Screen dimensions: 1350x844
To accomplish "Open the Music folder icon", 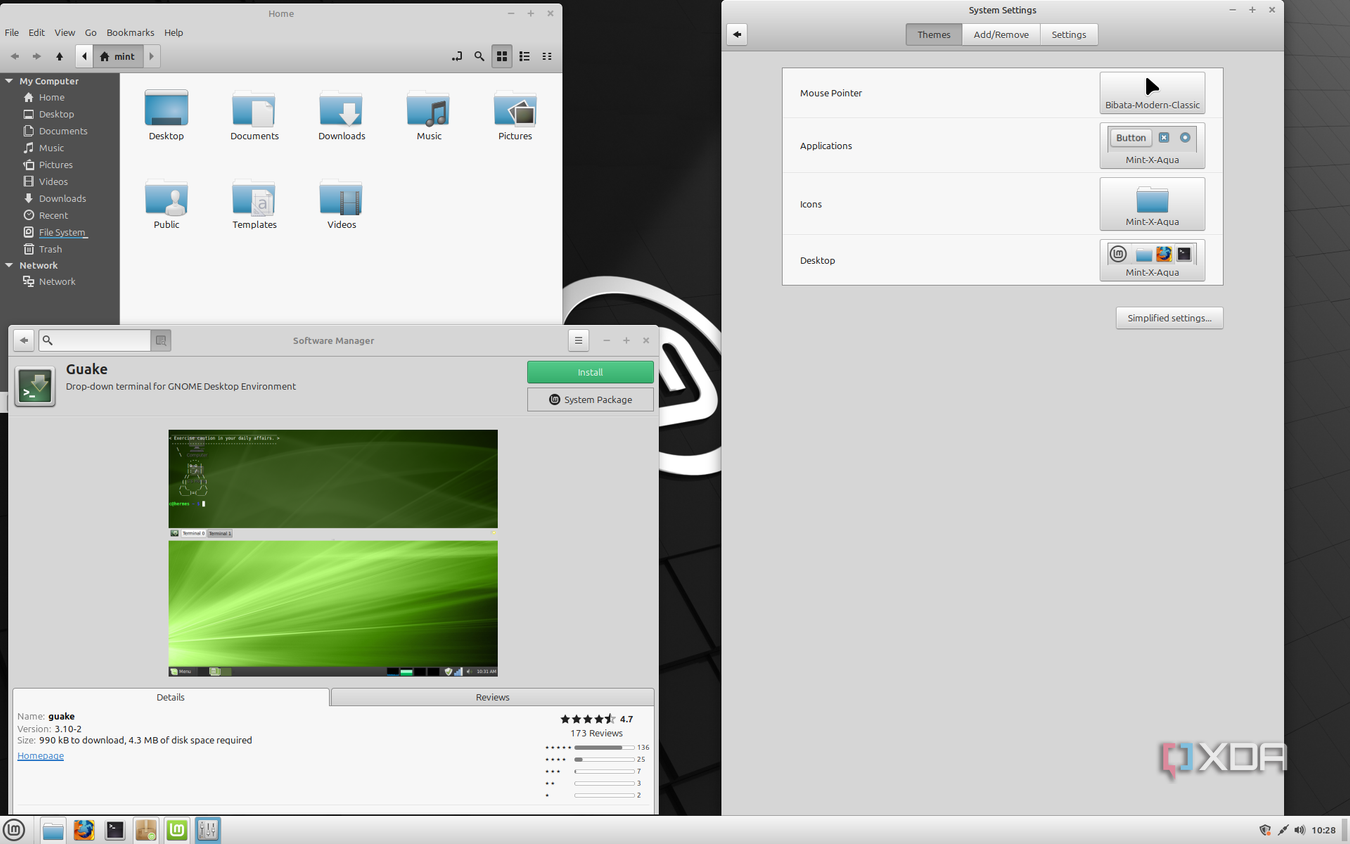I will pyautogui.click(x=429, y=108).
